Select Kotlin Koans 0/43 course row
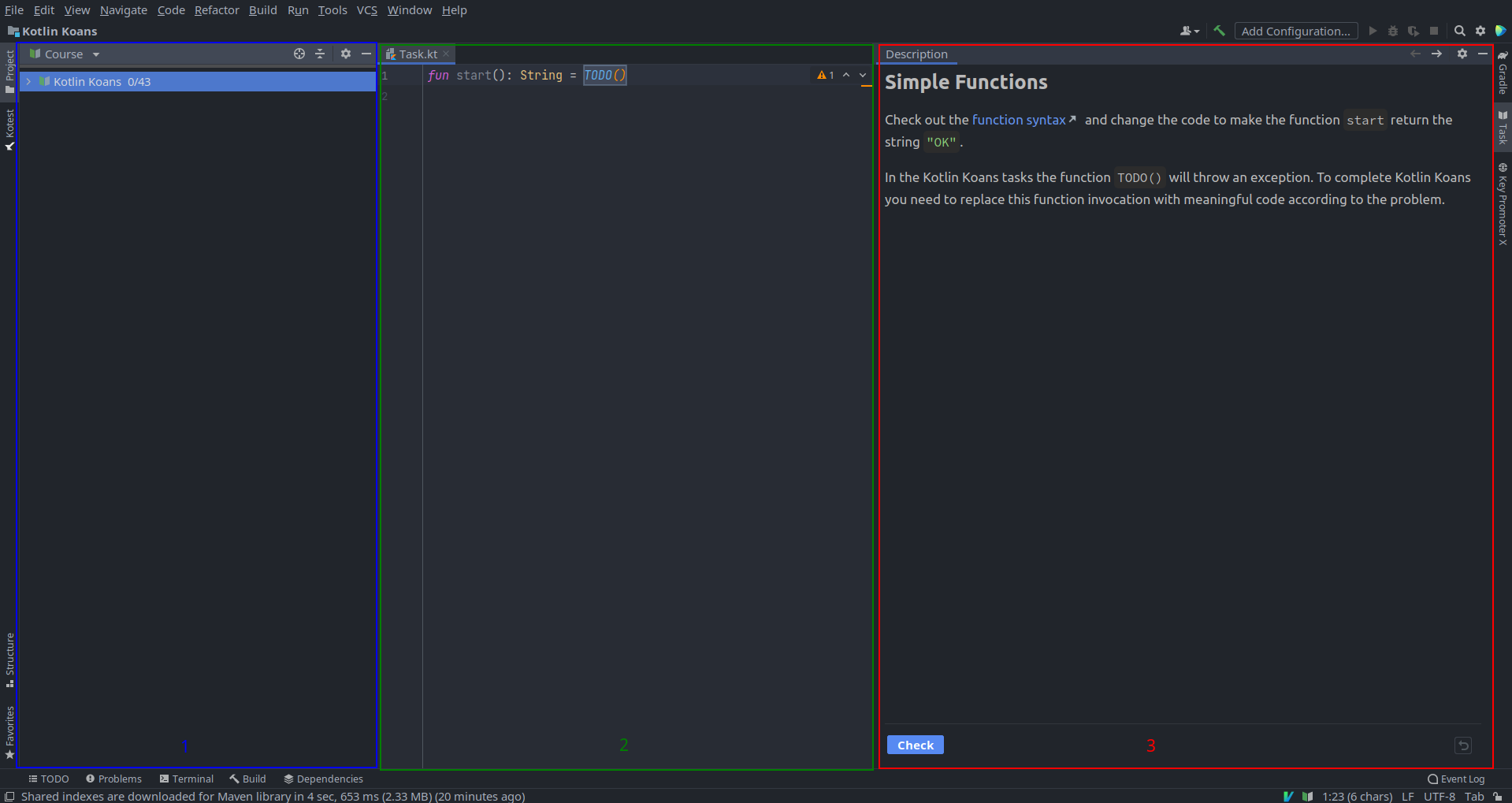The width and height of the screenshot is (1512, 803). click(x=197, y=81)
